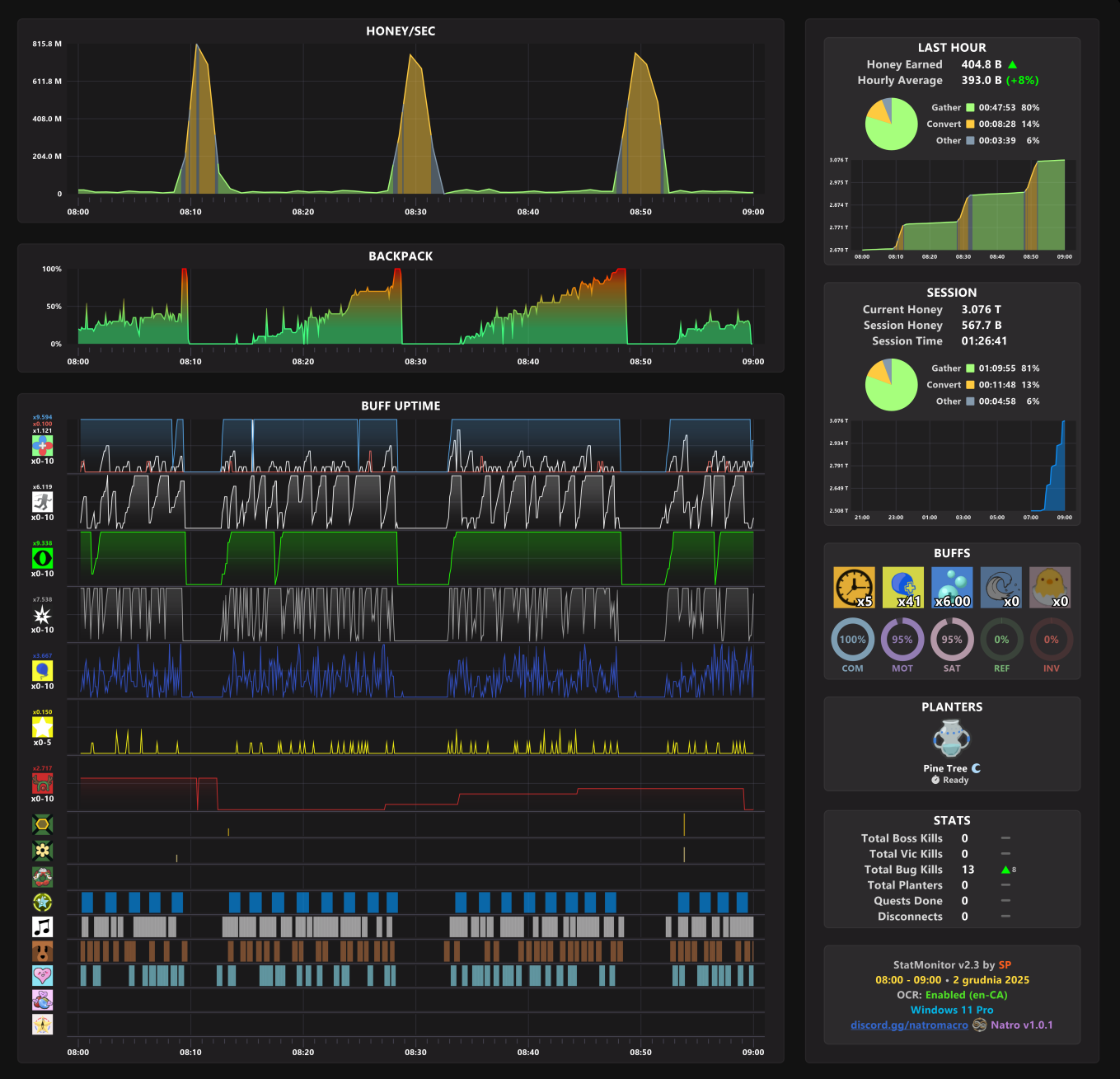Image resolution: width=1120 pixels, height=1079 pixels.
Task: Click the brown bear face buff icon
Action: [42, 951]
